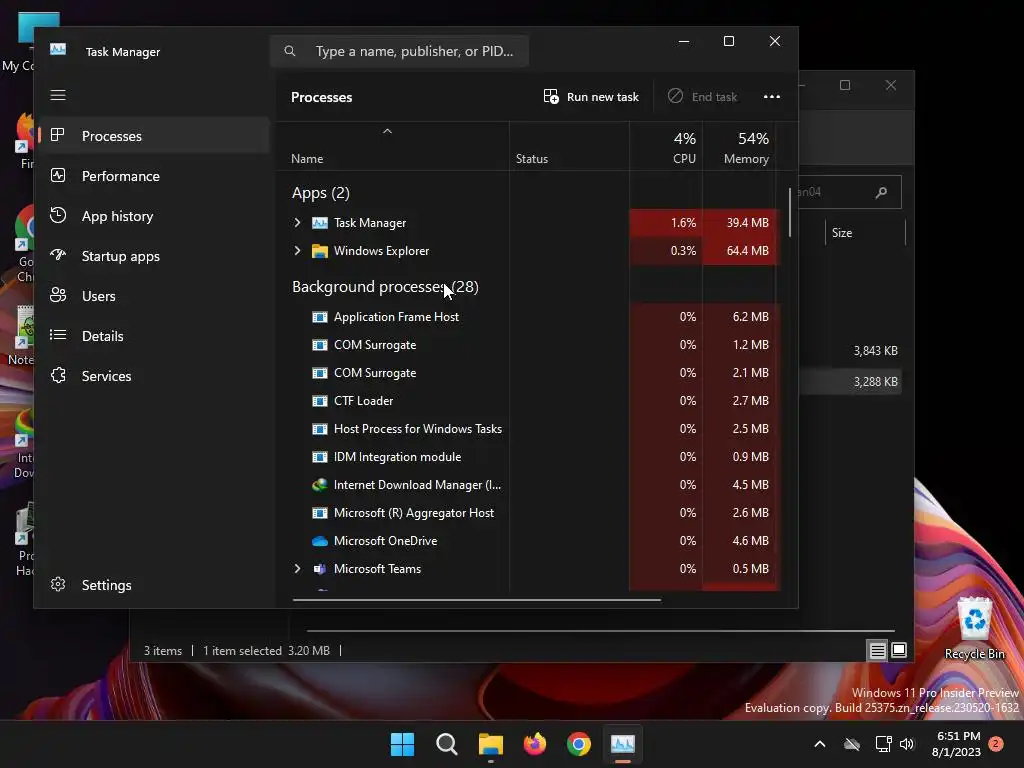Click the 1.6% CPU value for Task Manager
Viewport: 1024px width, 768px height.
coord(683,223)
